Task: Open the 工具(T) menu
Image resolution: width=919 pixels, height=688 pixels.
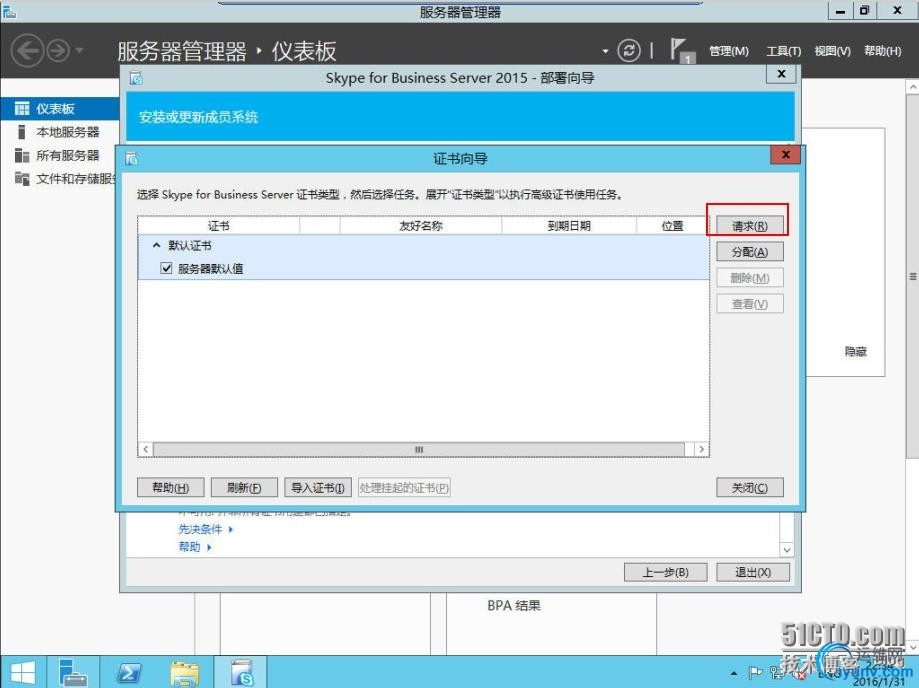Action: [x=784, y=51]
